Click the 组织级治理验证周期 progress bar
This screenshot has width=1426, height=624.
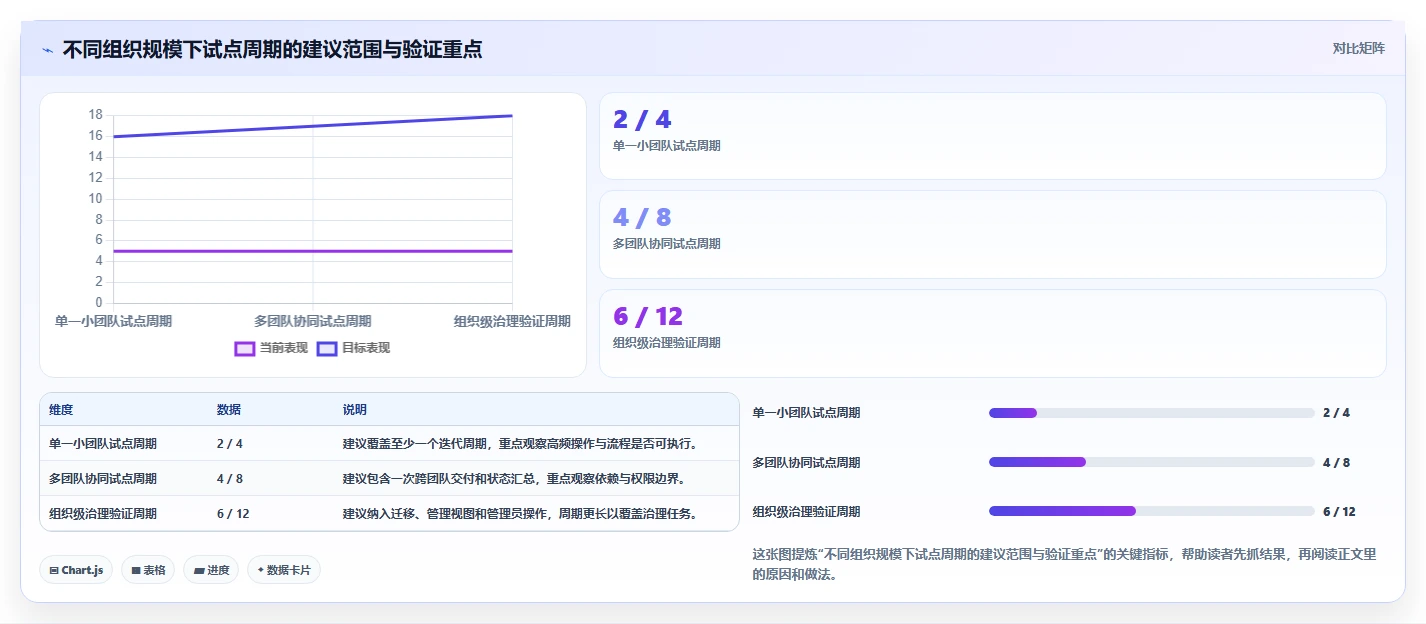point(1151,511)
